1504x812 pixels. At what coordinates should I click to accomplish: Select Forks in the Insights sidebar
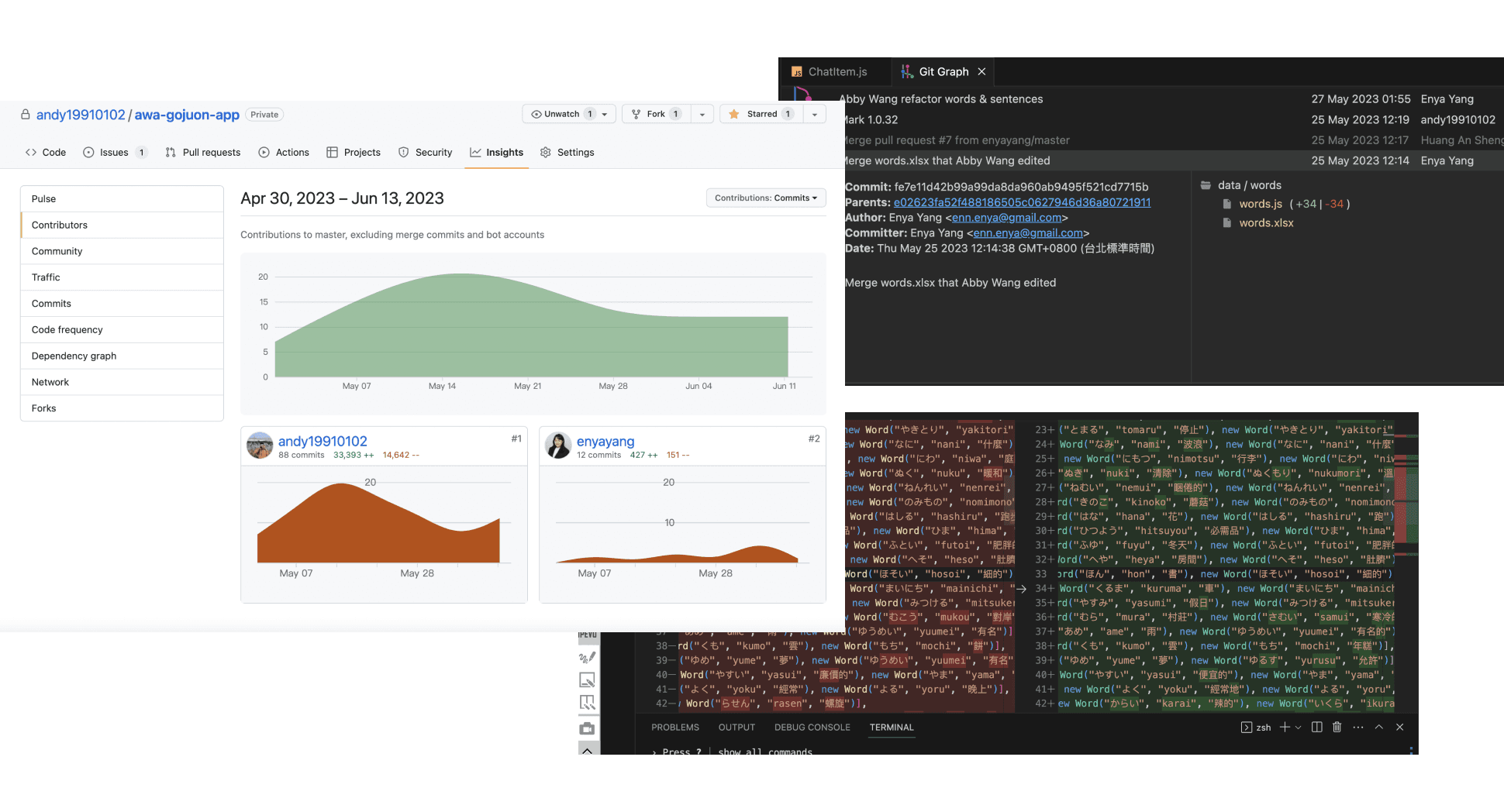pos(122,408)
